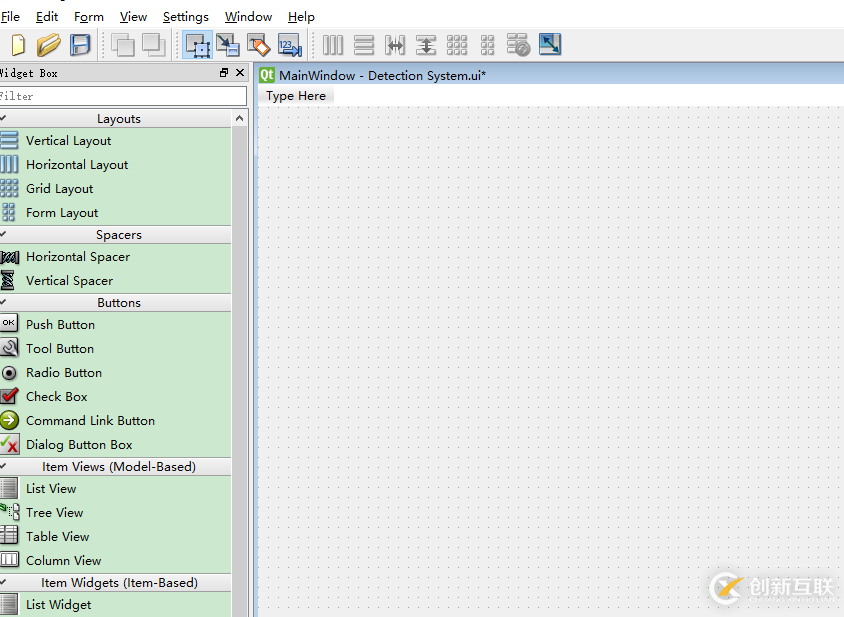The height and width of the screenshot is (617, 844).
Task: Collapse the Buttons category
Action: point(116,303)
